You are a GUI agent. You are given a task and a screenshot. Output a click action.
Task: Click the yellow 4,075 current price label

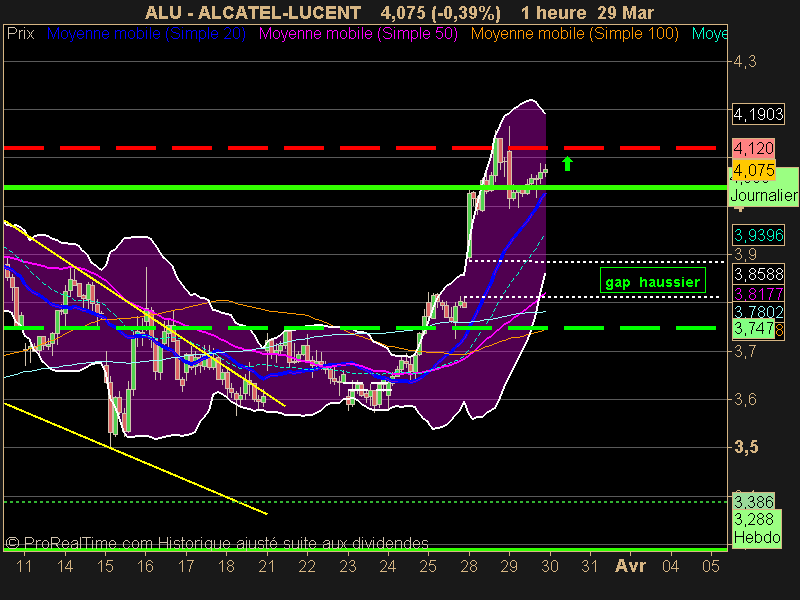click(x=754, y=170)
